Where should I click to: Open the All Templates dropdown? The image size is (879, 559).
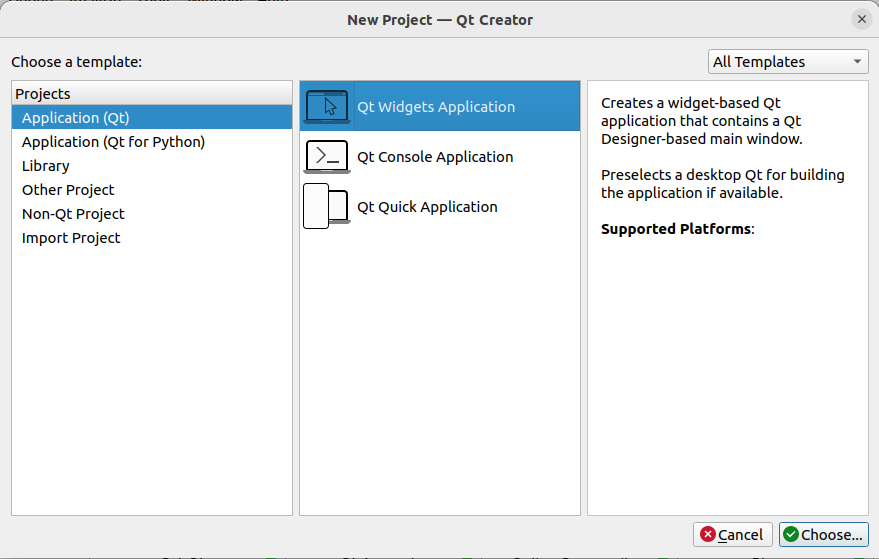pos(787,62)
